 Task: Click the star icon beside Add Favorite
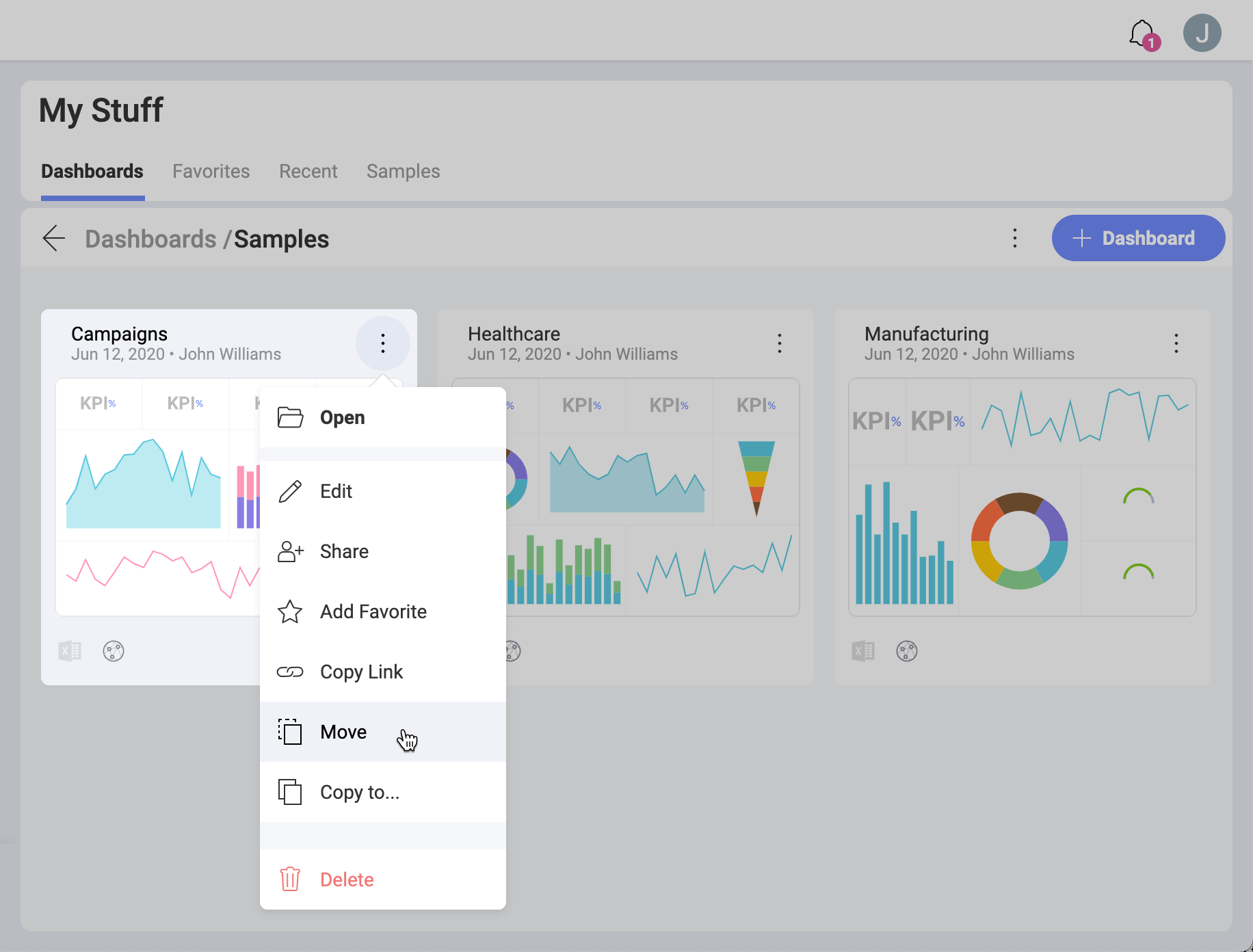click(290, 611)
